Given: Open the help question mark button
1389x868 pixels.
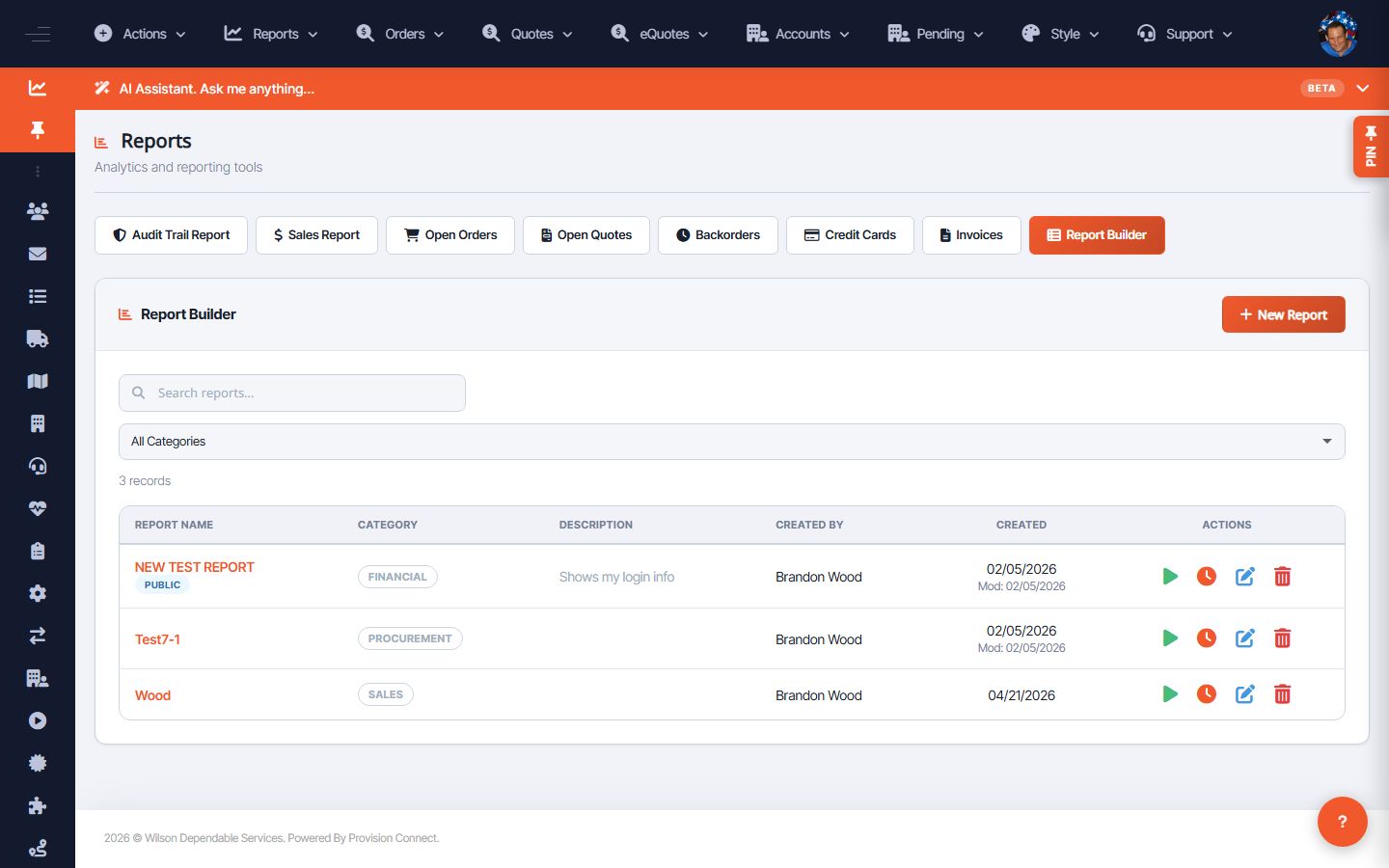Looking at the screenshot, I should pyautogui.click(x=1342, y=822).
